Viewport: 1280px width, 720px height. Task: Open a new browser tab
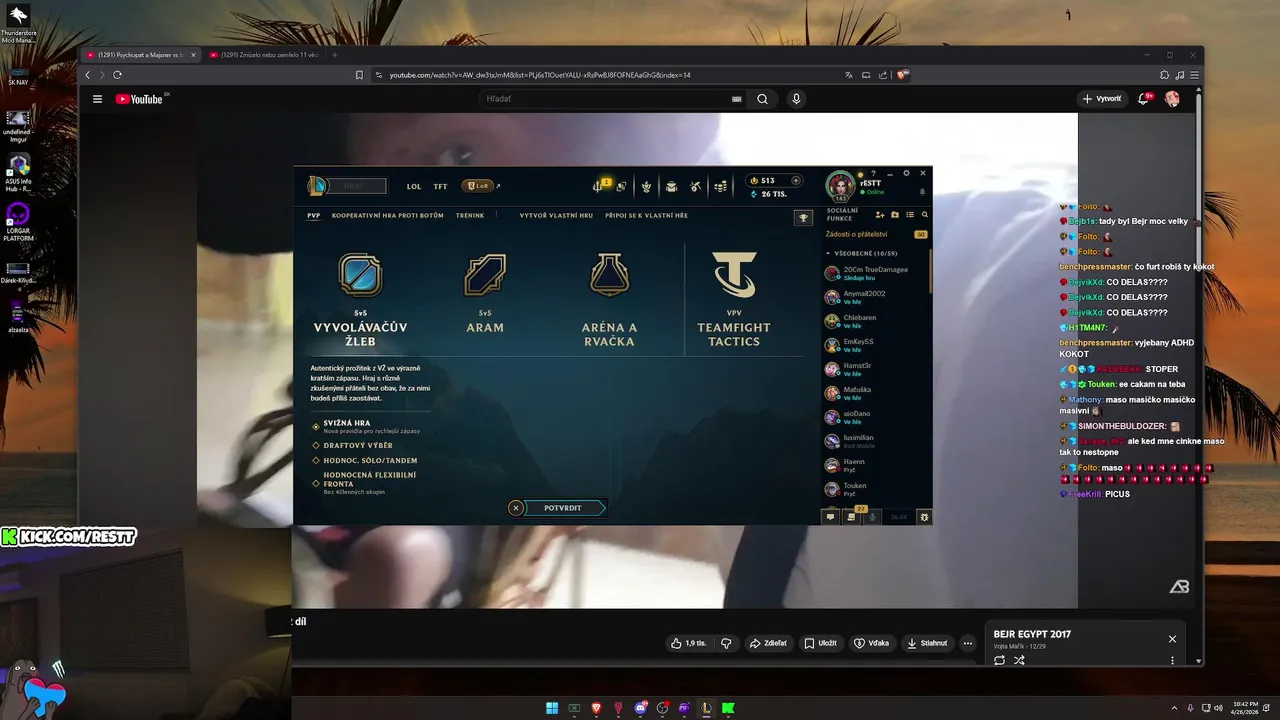tap(335, 55)
